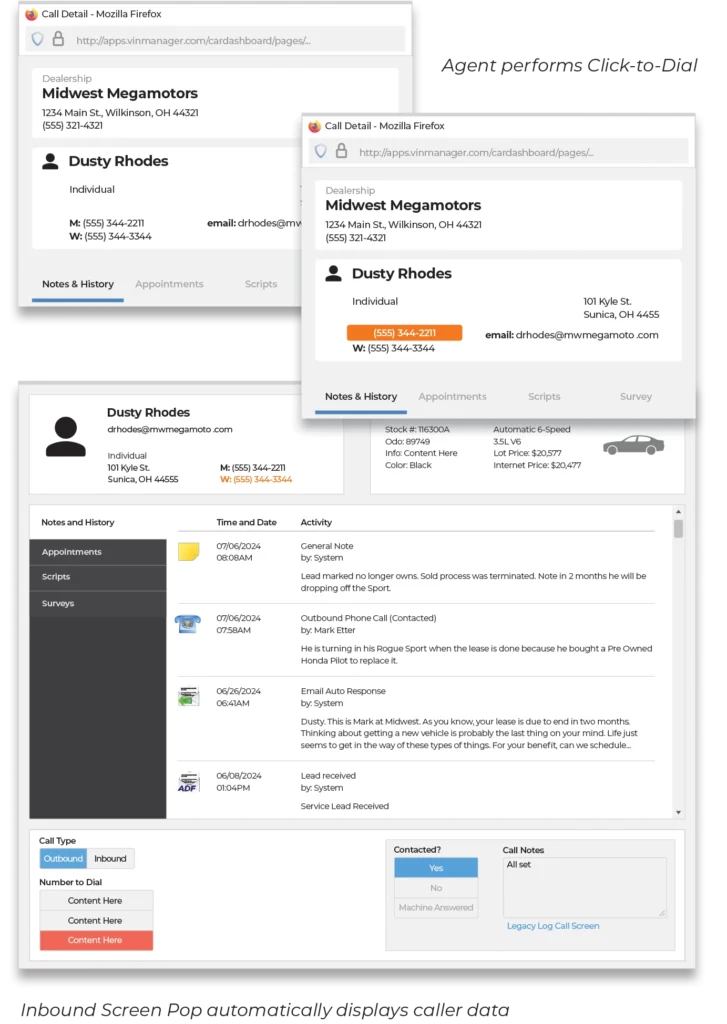Click person icon beside Dusty Rhodes in back window
Image resolution: width=727 pixels, height=1024 pixels.
pos(50,161)
